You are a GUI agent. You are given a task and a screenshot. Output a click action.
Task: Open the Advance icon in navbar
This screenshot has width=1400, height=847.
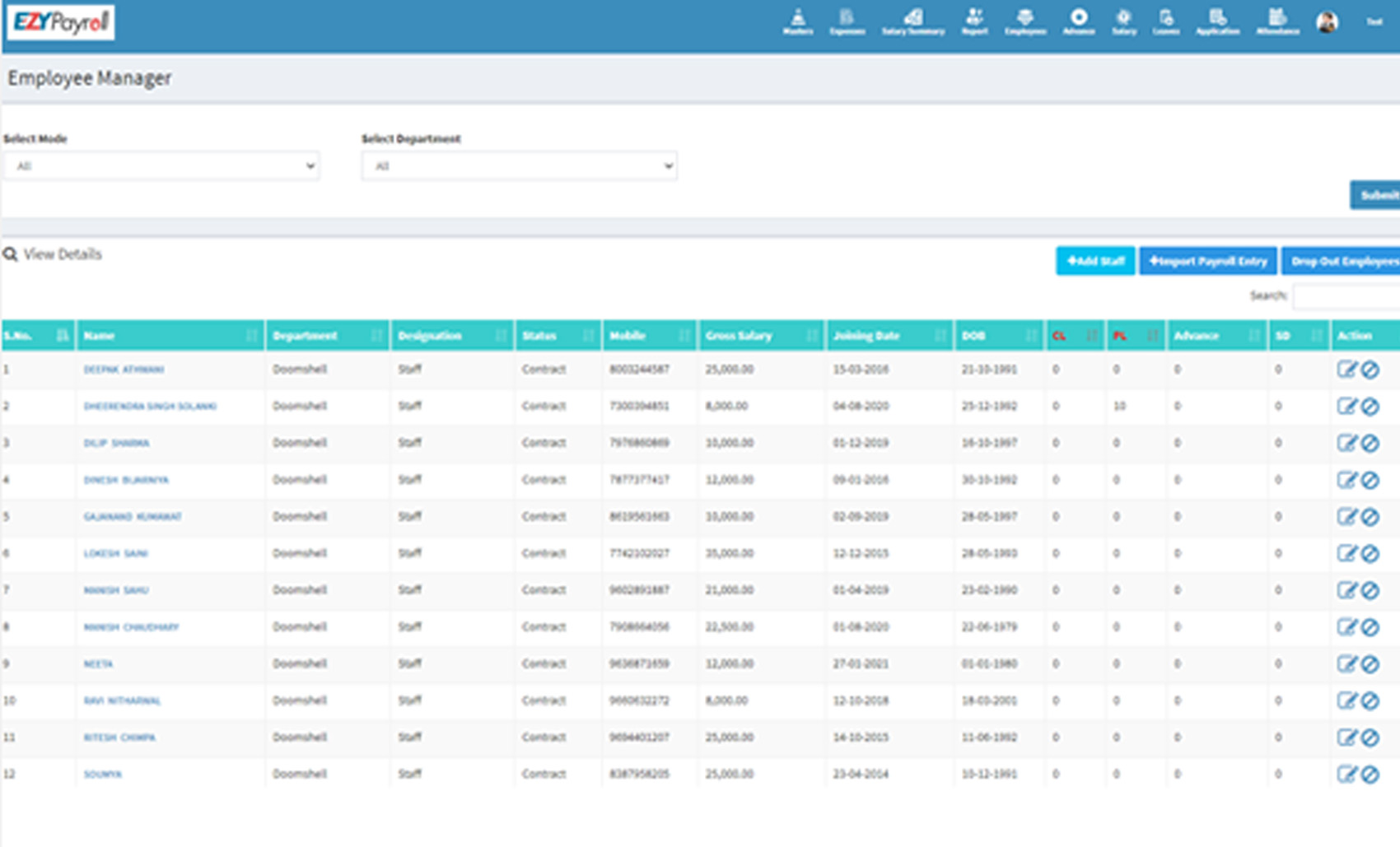pos(1078,21)
